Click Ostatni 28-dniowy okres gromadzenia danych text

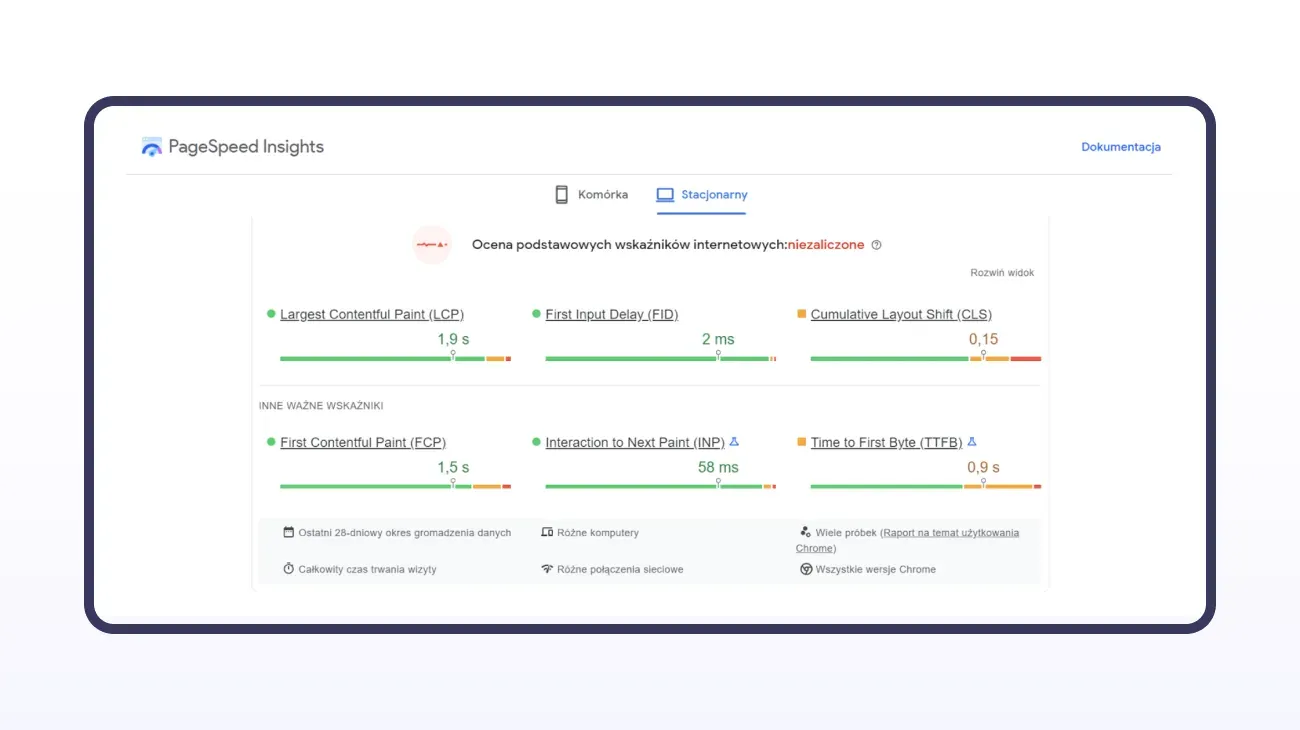405,533
